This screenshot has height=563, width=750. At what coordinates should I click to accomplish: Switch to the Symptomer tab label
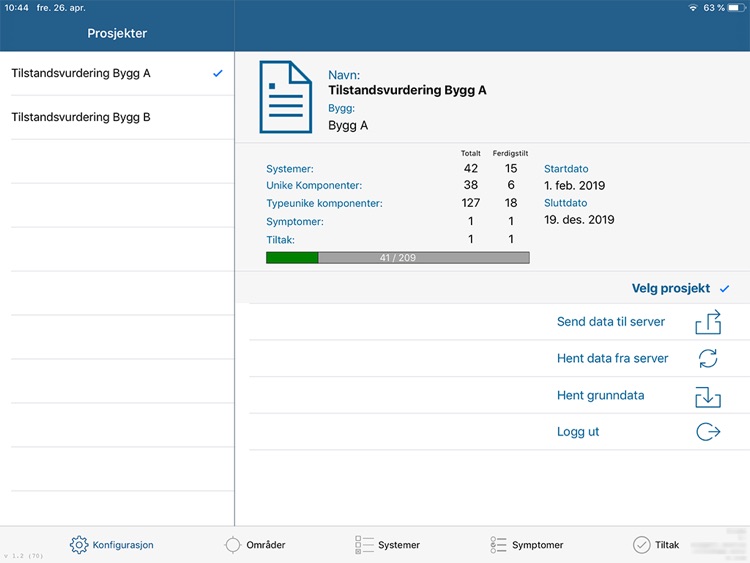[x=538, y=545]
